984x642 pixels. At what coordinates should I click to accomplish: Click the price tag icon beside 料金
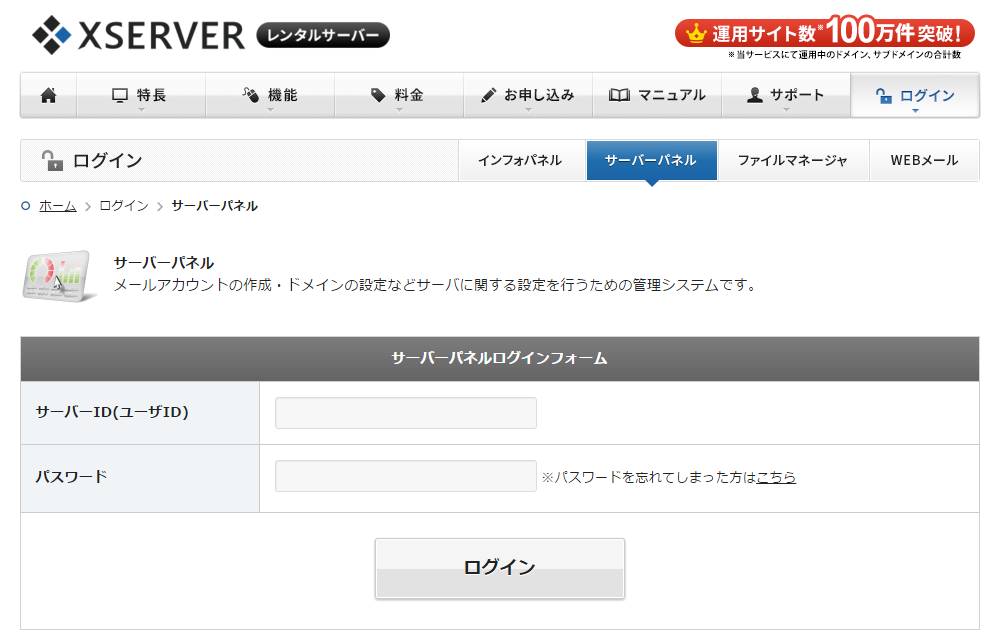(378, 96)
